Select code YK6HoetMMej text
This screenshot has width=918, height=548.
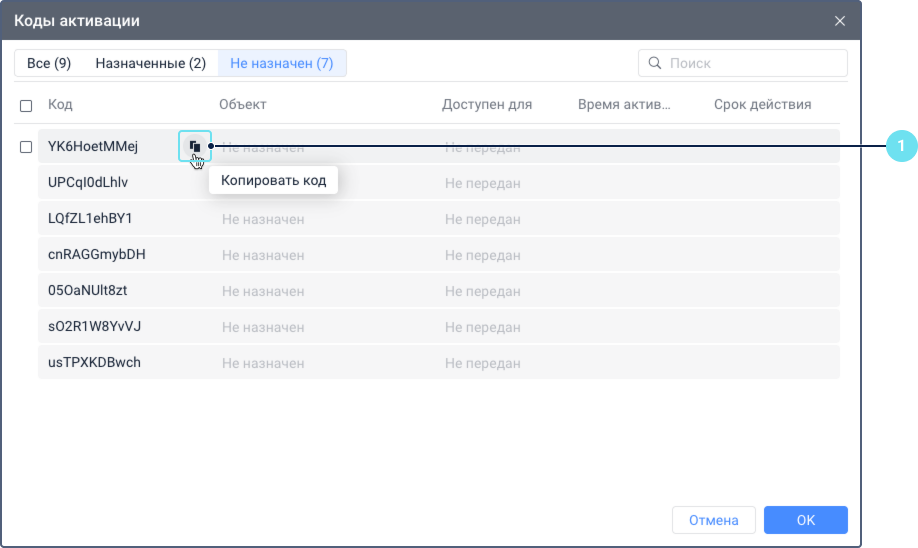pos(93,146)
